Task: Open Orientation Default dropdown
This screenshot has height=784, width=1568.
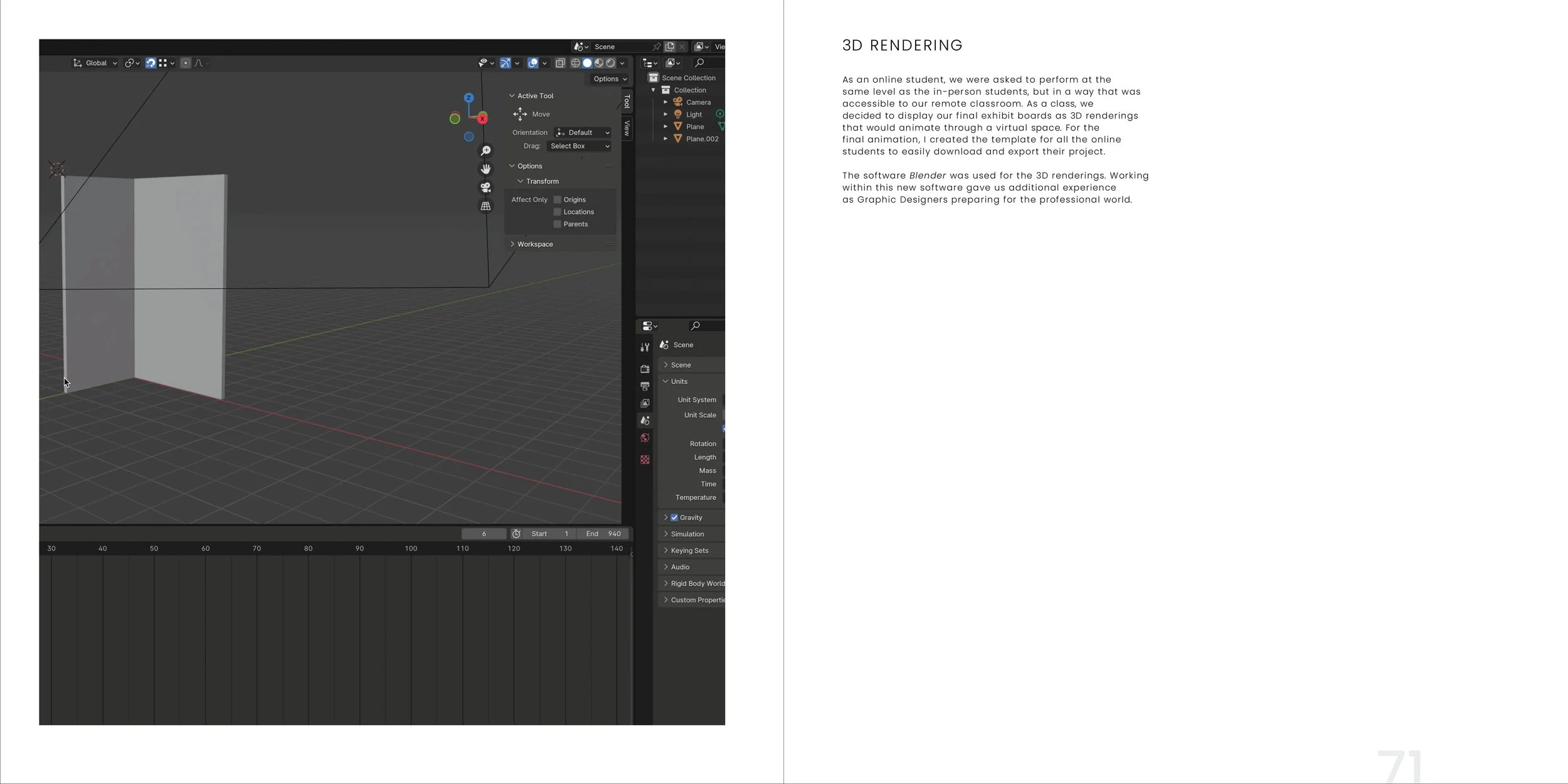Action: point(583,132)
